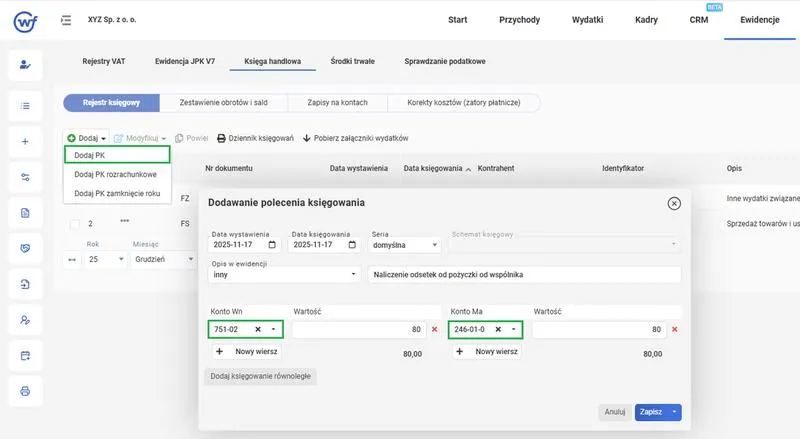This screenshot has width=800, height=439.
Task: Click Pobierz załączniki wydatków button
Action: (x=356, y=138)
